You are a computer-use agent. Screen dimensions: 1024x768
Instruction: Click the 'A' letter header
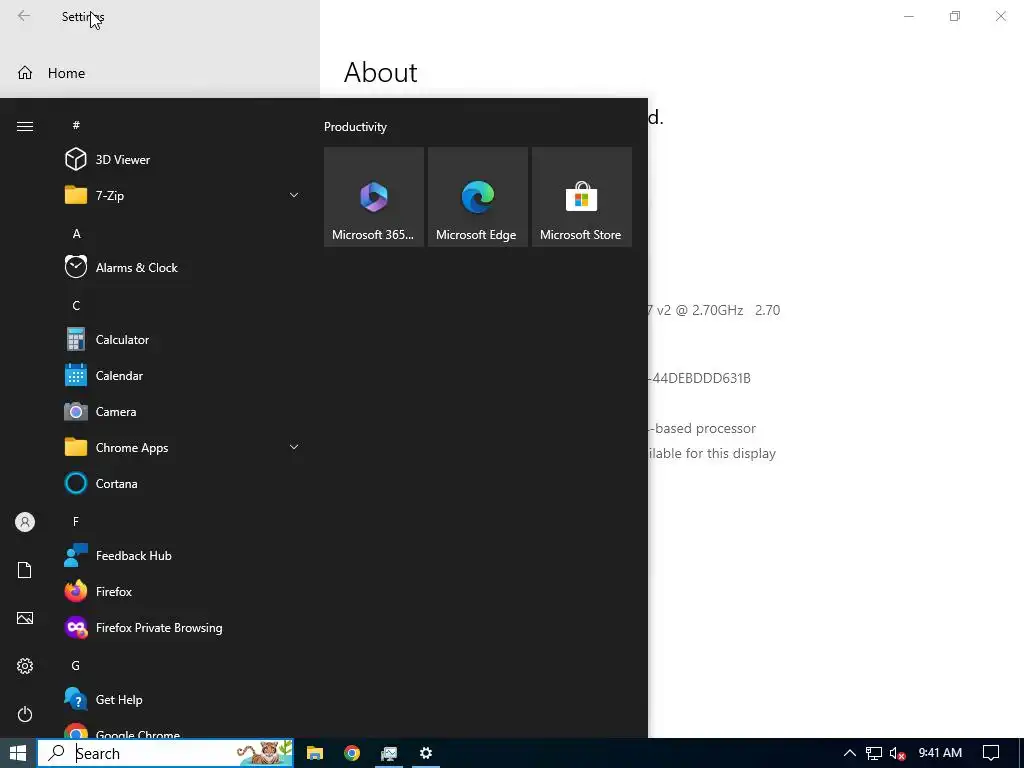pyautogui.click(x=76, y=234)
